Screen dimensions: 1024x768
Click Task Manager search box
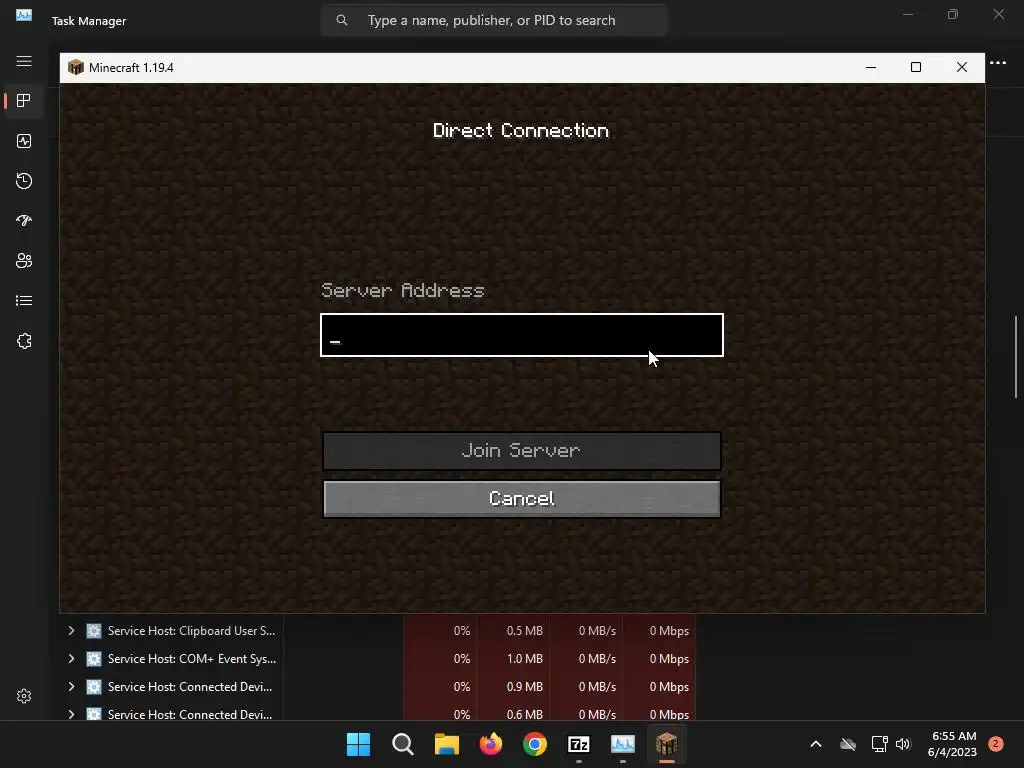[494, 20]
